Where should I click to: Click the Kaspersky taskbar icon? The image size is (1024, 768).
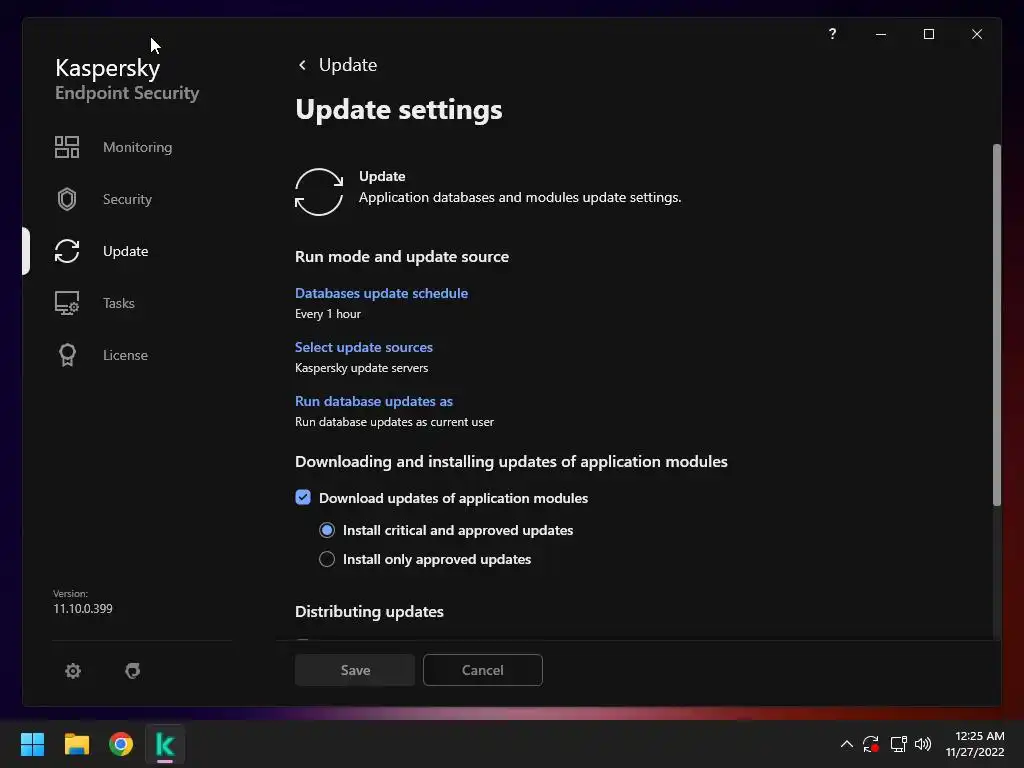tap(165, 744)
